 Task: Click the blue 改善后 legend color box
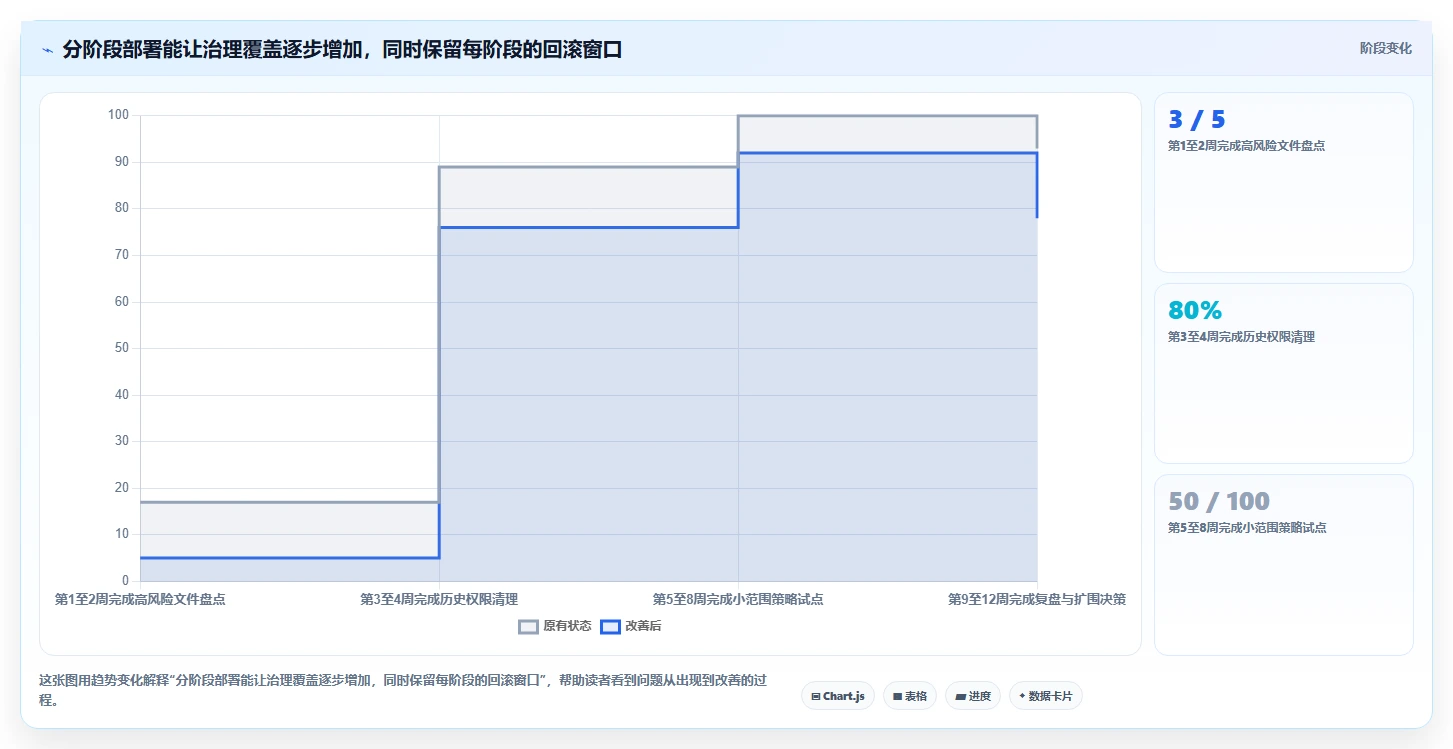610,627
